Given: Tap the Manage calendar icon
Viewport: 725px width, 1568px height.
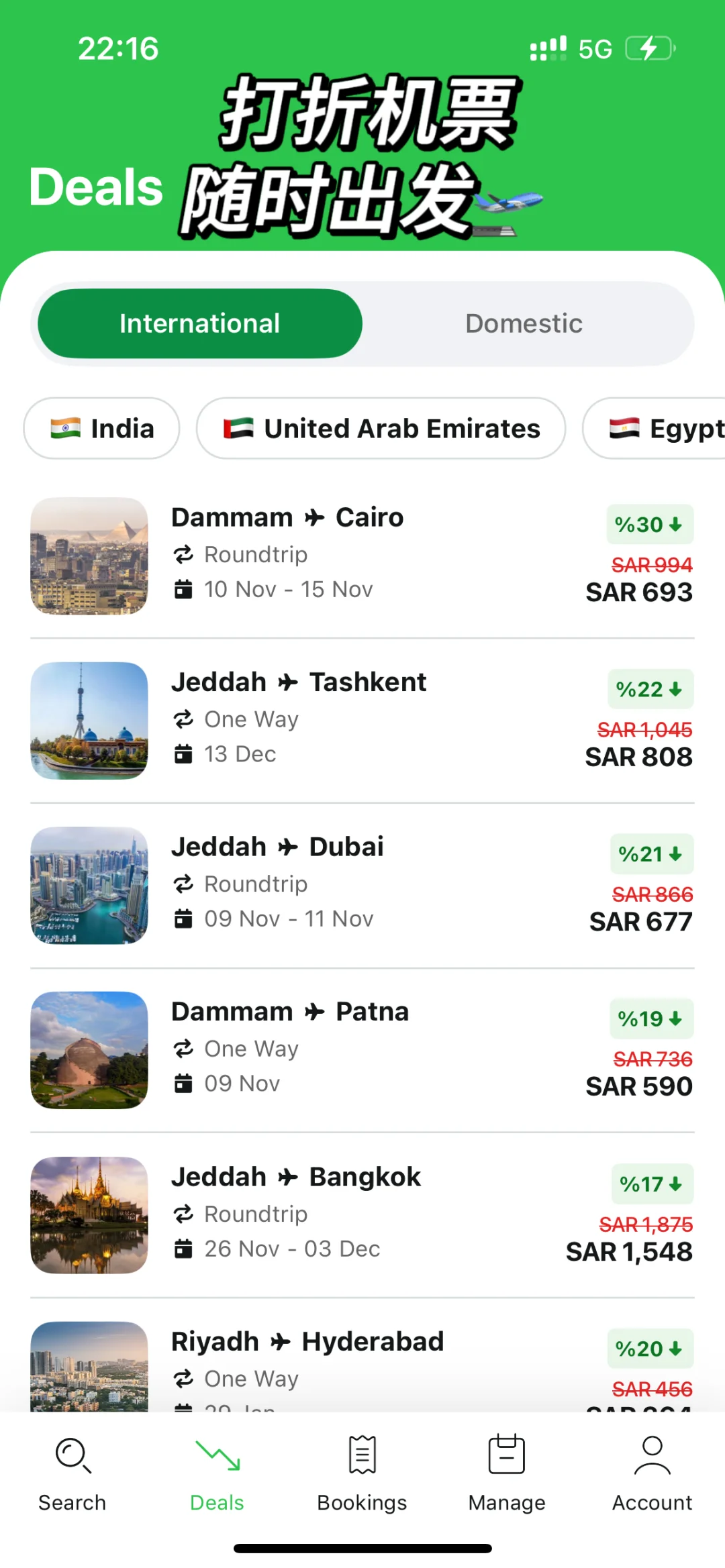Looking at the screenshot, I should (507, 1455).
